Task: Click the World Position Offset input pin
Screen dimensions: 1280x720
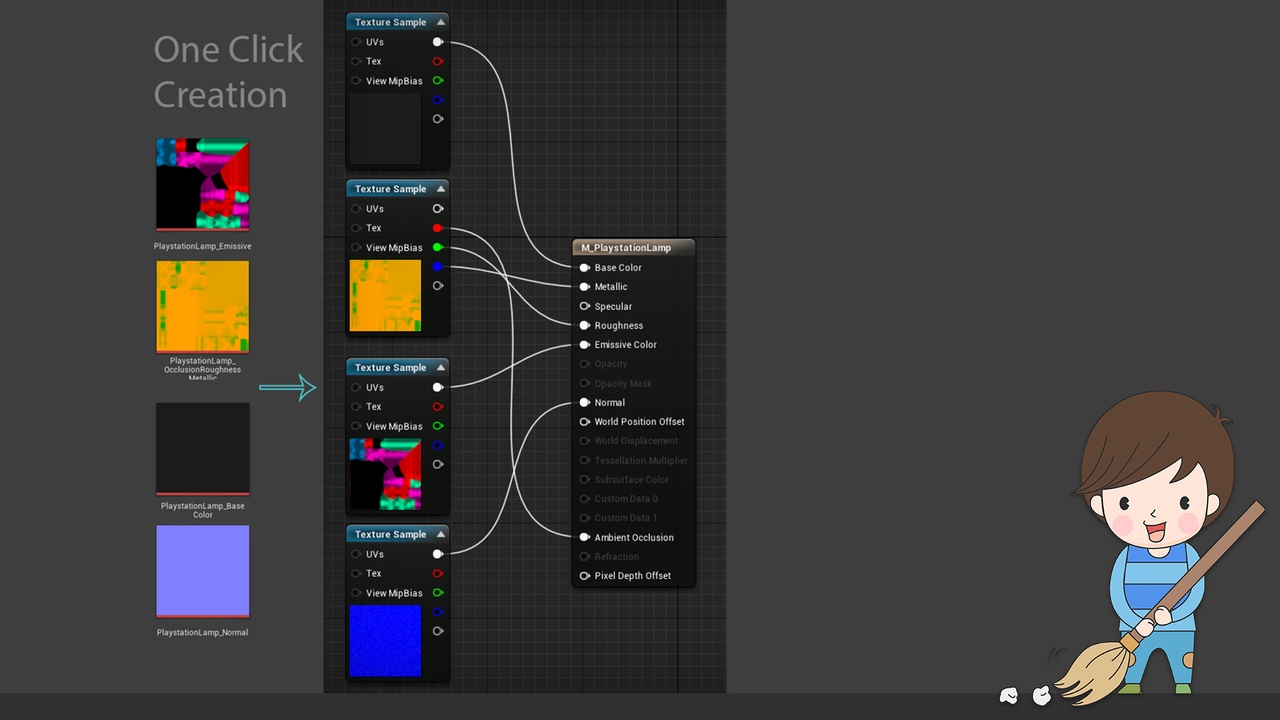Action: pos(585,422)
